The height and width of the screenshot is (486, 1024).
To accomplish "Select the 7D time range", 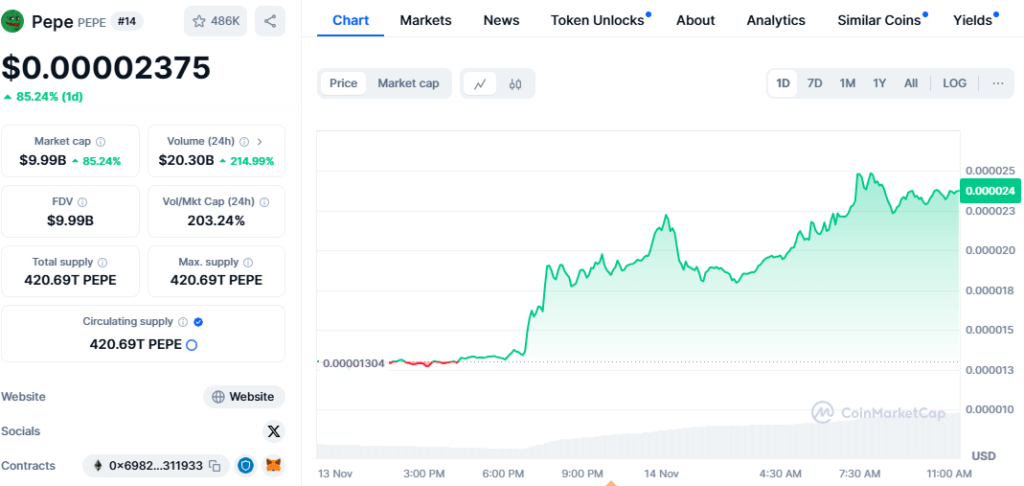I will coord(815,84).
